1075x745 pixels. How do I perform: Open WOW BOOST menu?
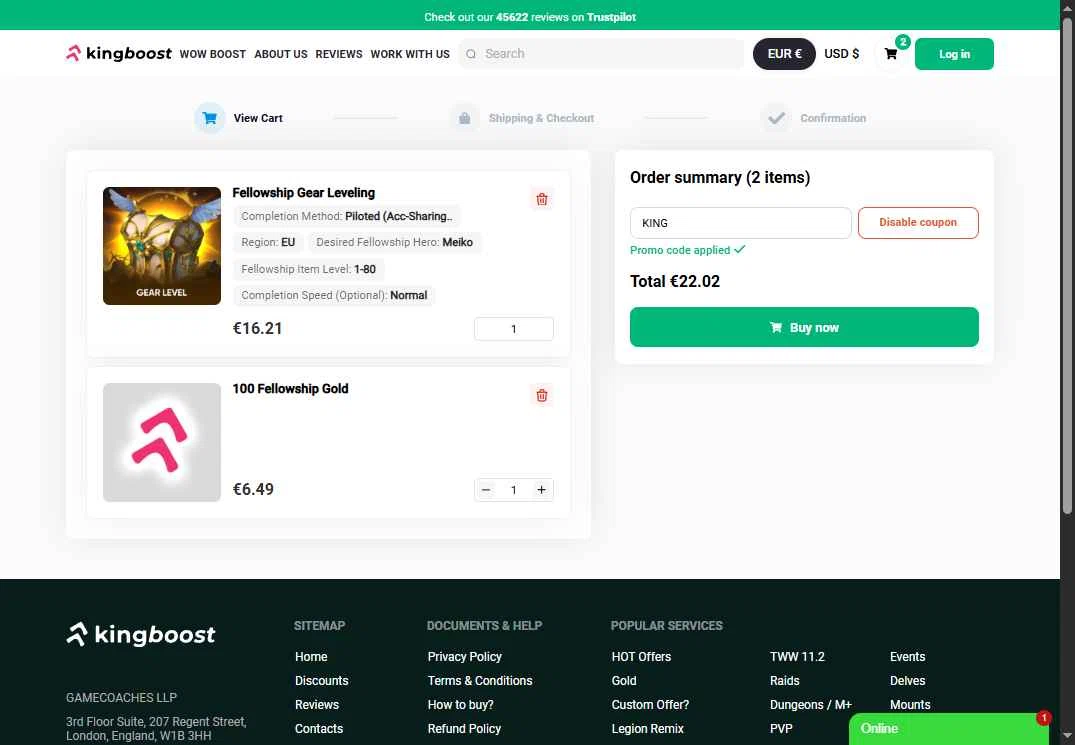tap(213, 54)
